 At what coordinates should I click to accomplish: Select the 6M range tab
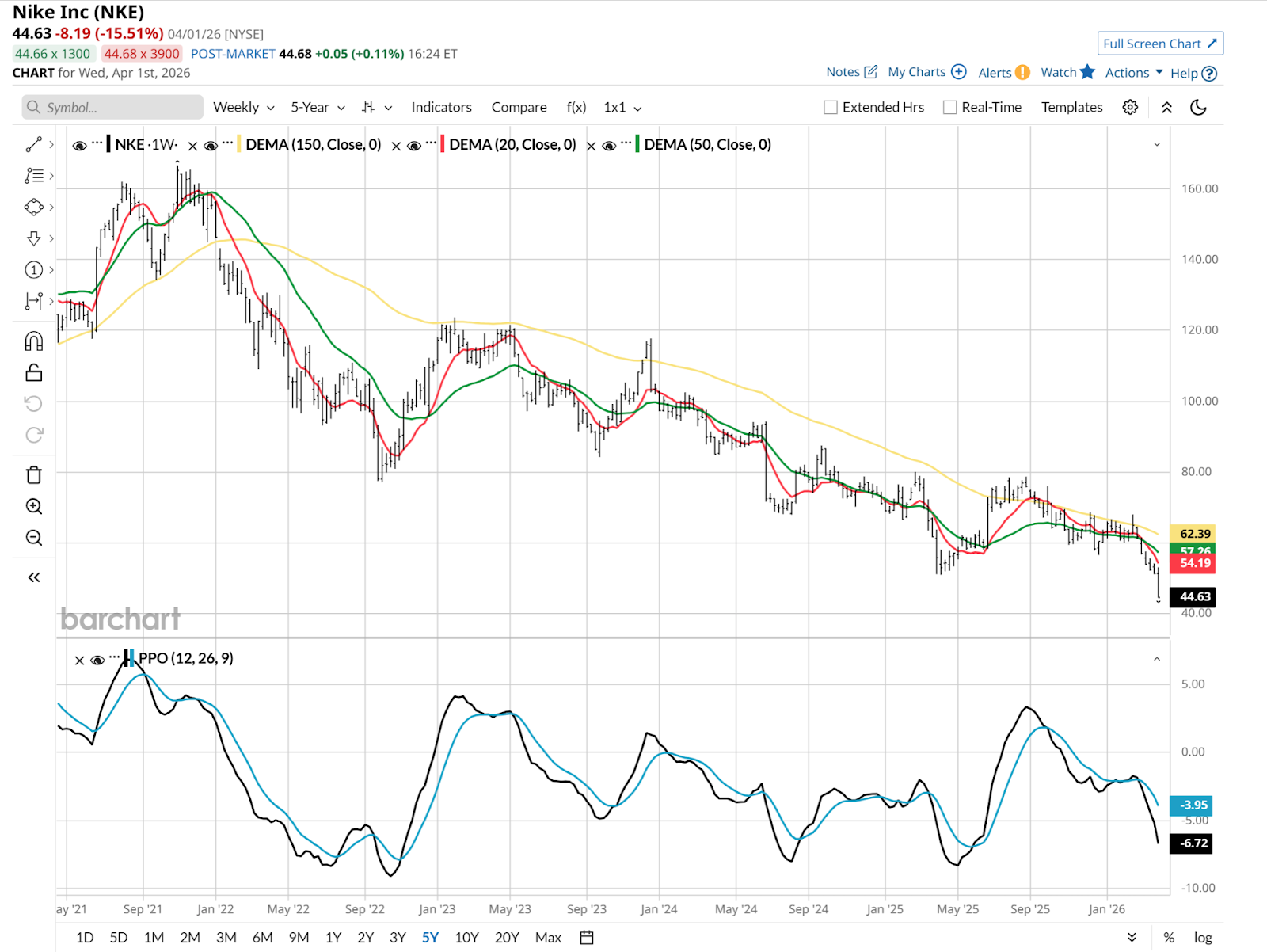click(262, 938)
